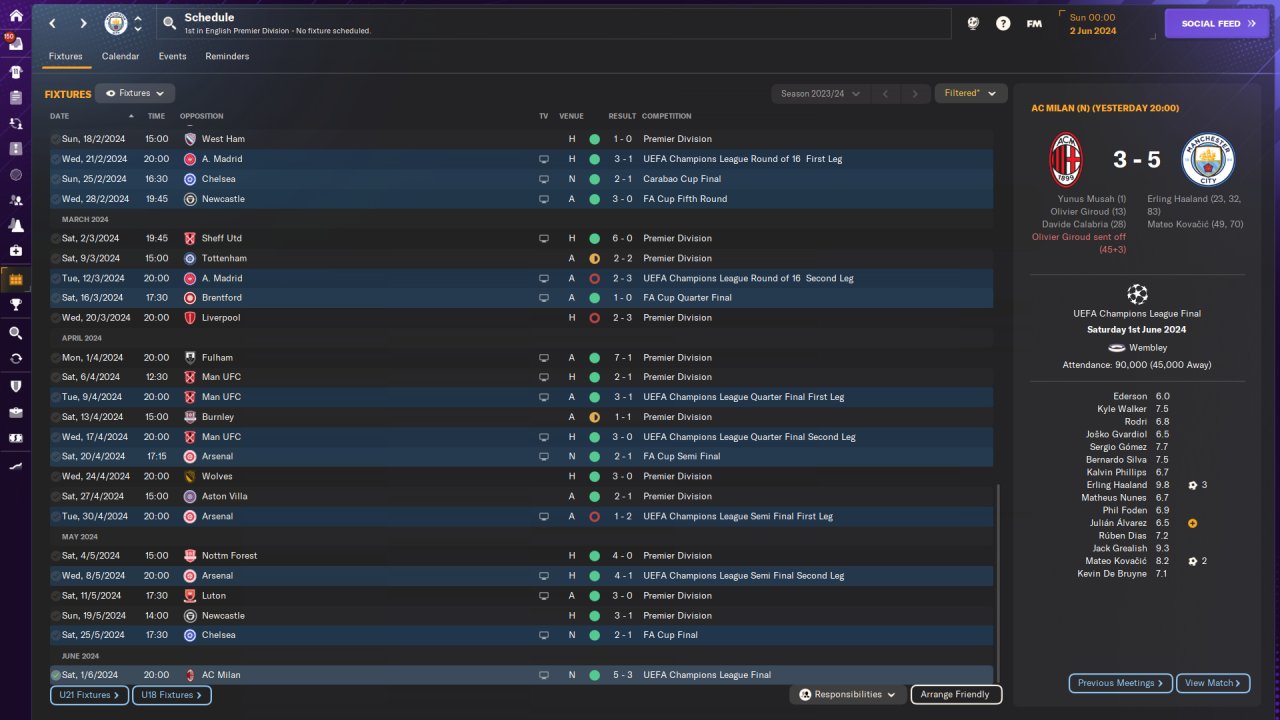Open U18 Fixtures
The height and width of the screenshot is (720, 1280).
click(x=171, y=695)
